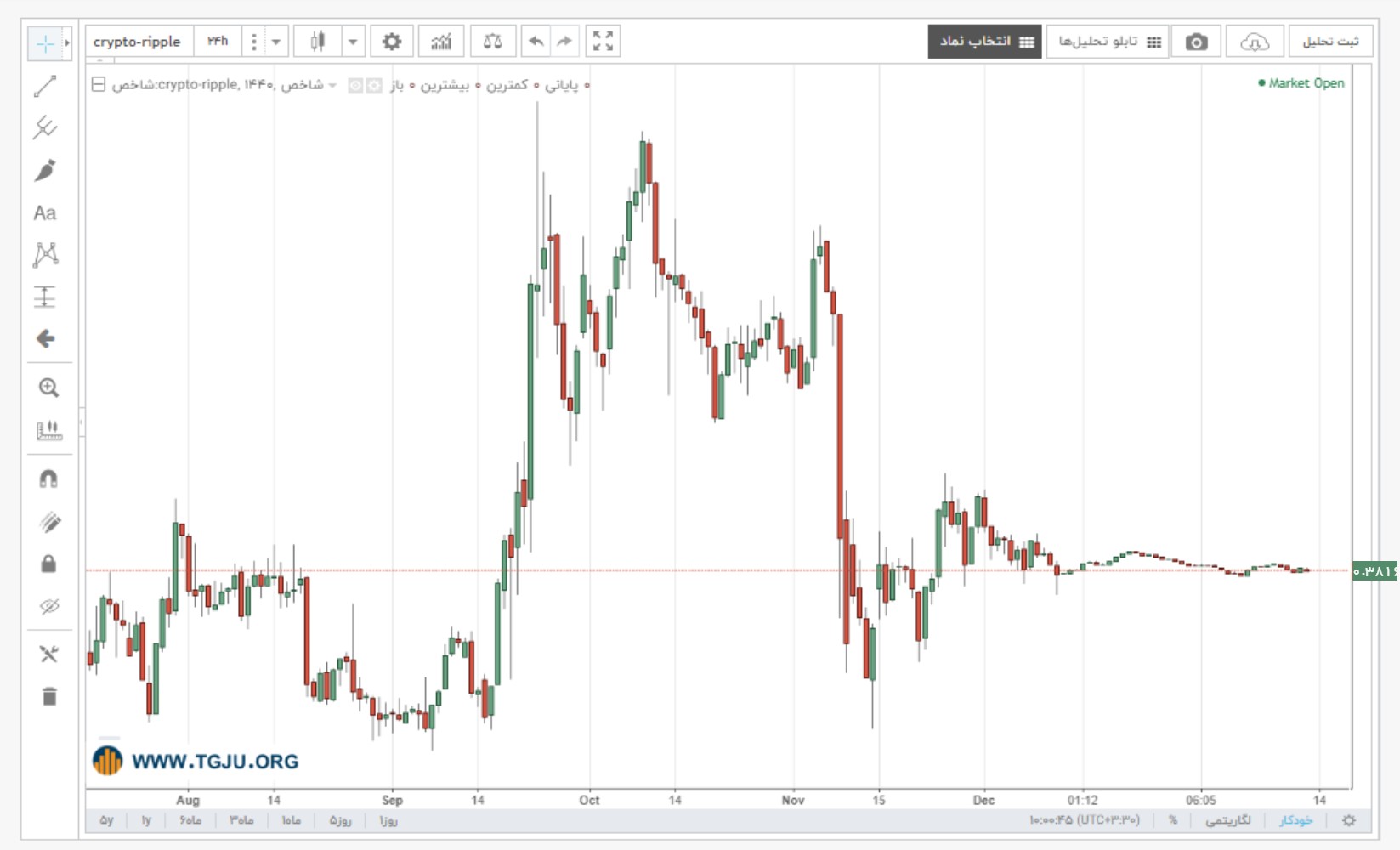The width and height of the screenshot is (1400, 850).
Task: Open the interval dropdown arrow
Action: pos(276,42)
